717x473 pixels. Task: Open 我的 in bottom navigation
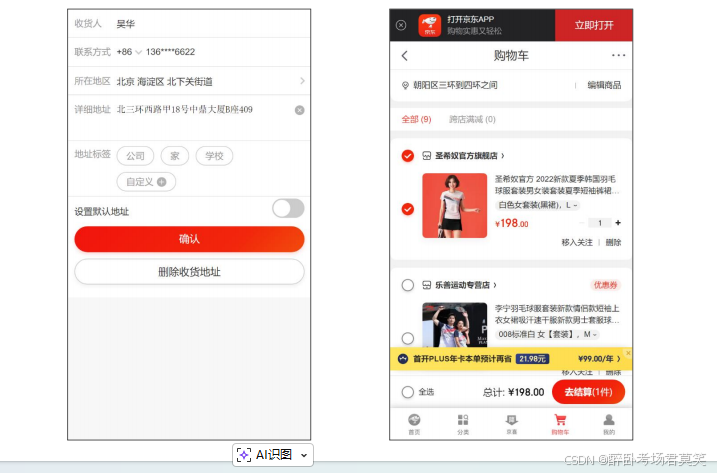click(x=609, y=424)
